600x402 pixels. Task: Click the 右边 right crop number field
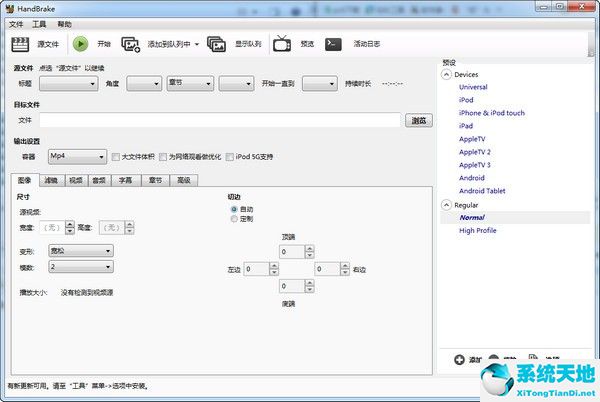(x=328, y=269)
